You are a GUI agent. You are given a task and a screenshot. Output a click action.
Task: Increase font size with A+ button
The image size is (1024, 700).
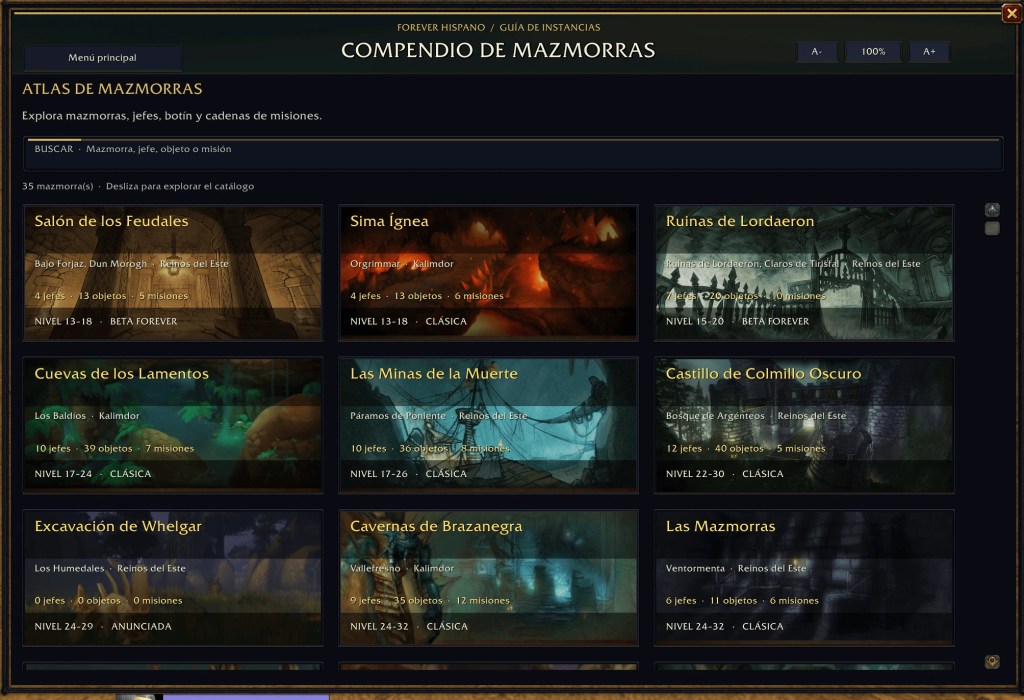[x=929, y=52]
